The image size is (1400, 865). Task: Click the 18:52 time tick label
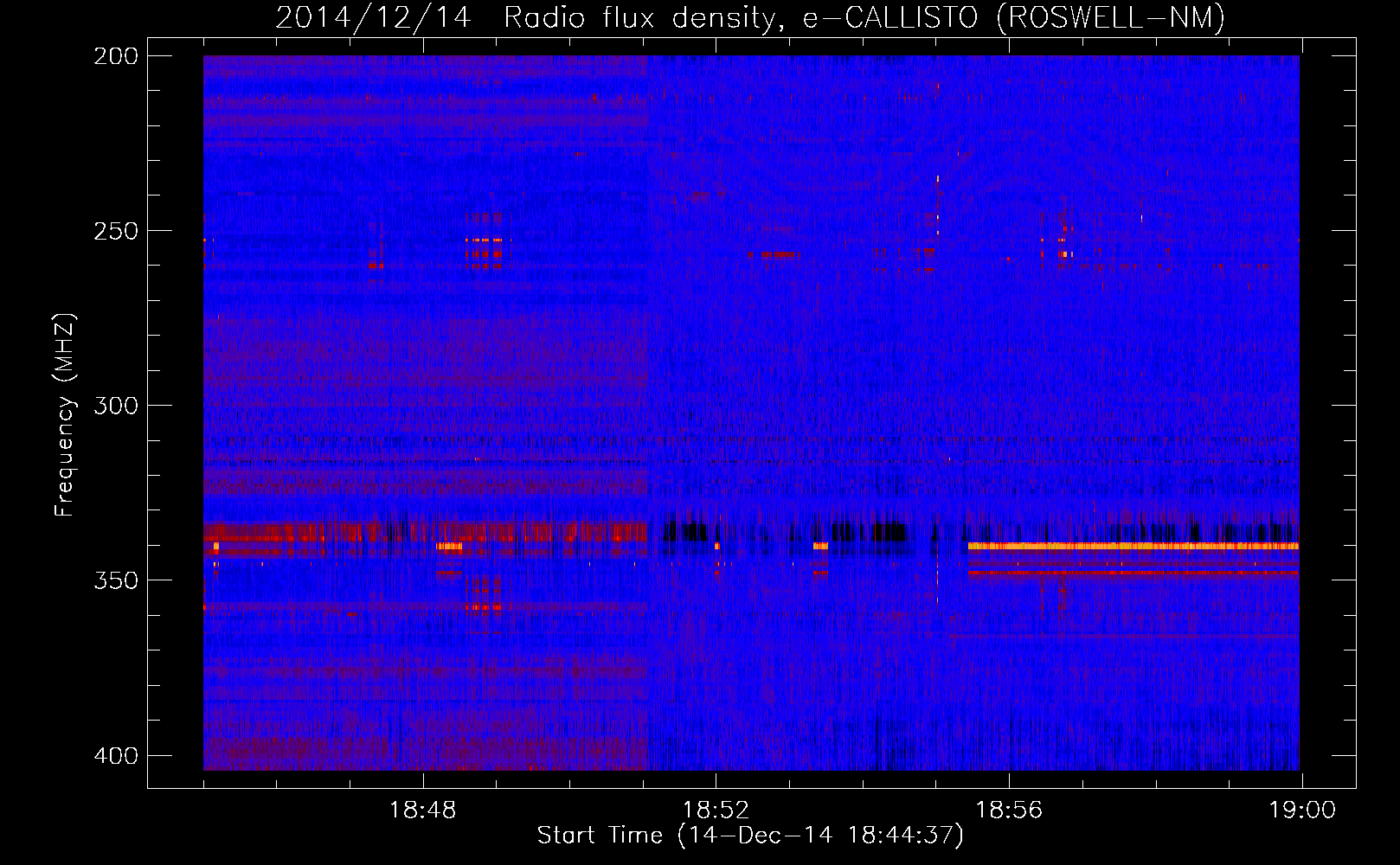pyautogui.click(x=716, y=811)
